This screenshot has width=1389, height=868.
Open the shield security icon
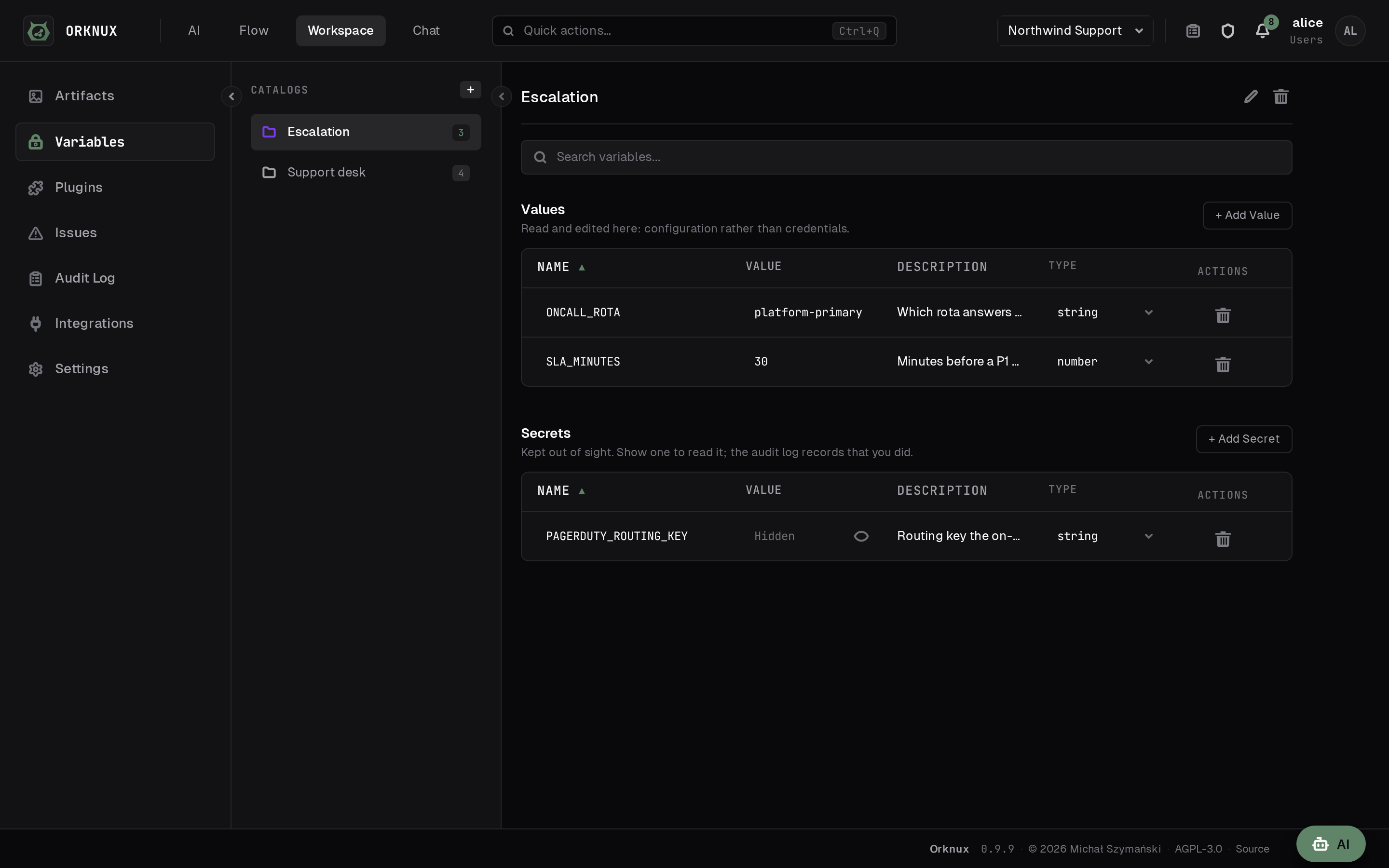point(1227,31)
